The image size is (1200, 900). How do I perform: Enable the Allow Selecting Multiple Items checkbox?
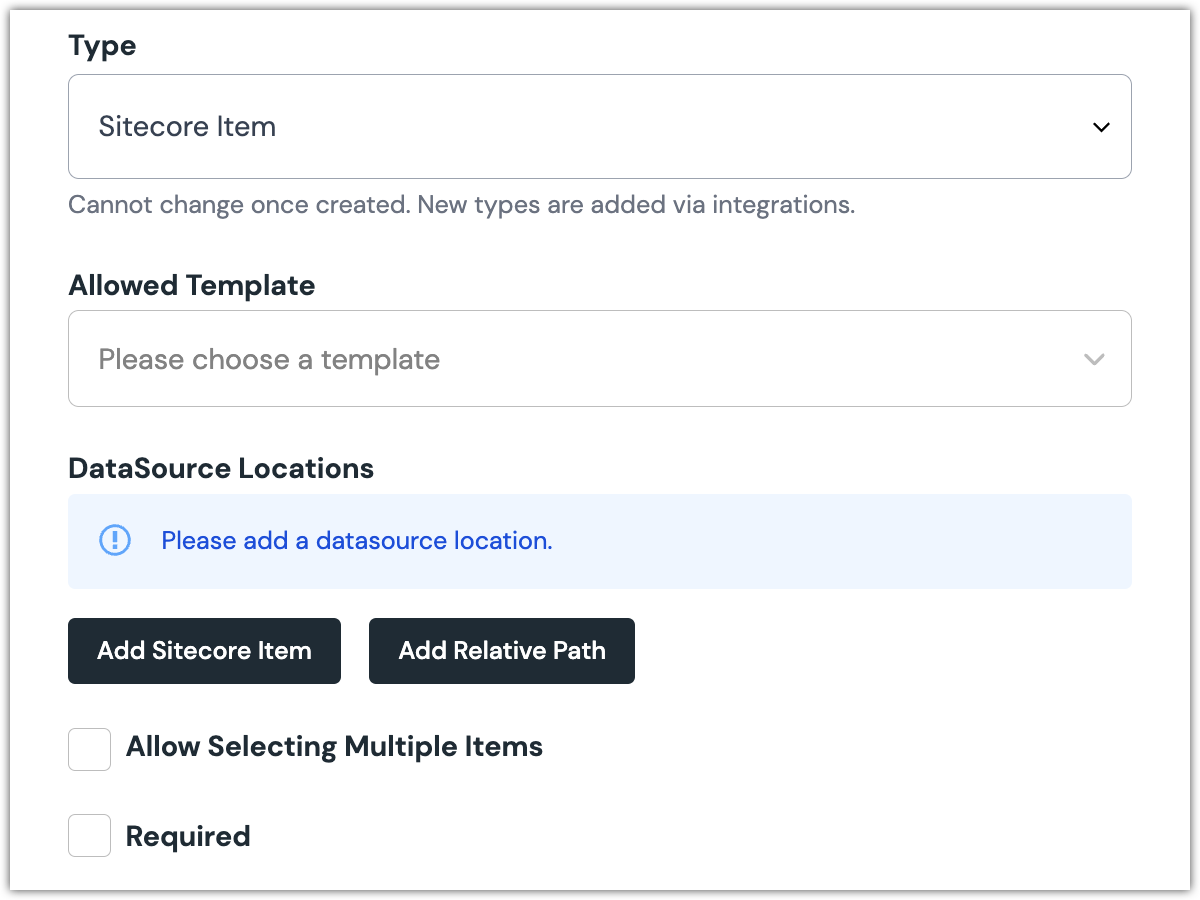pos(89,749)
